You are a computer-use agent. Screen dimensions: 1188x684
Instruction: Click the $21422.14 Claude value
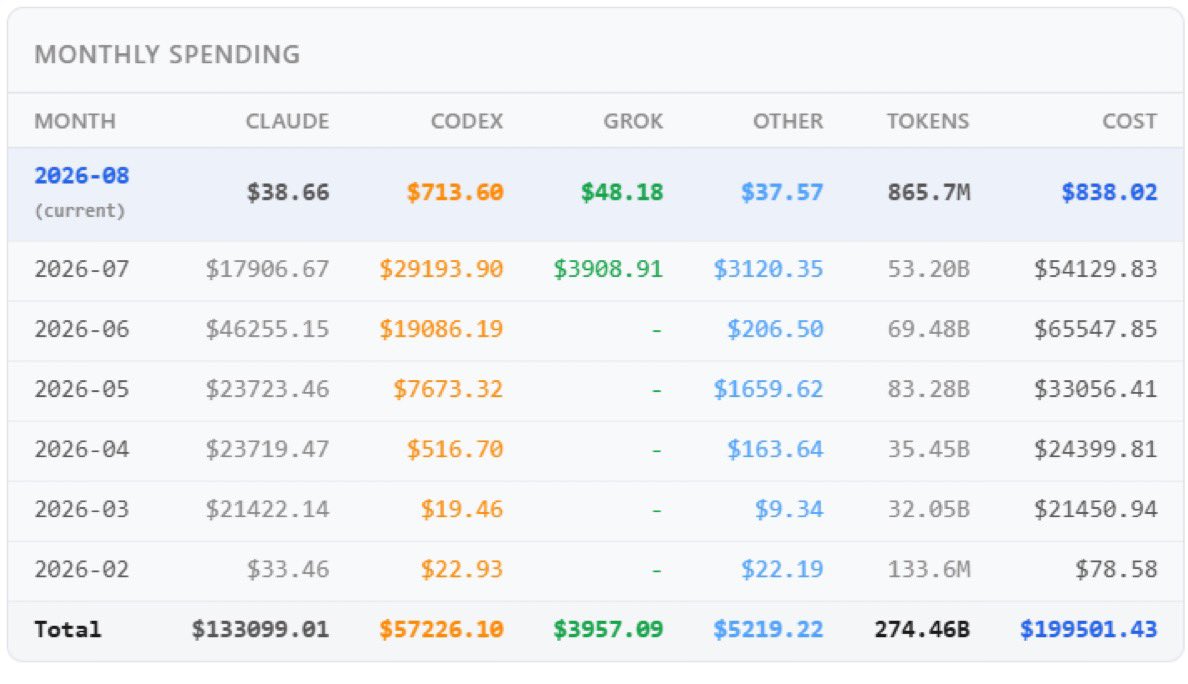click(x=267, y=509)
